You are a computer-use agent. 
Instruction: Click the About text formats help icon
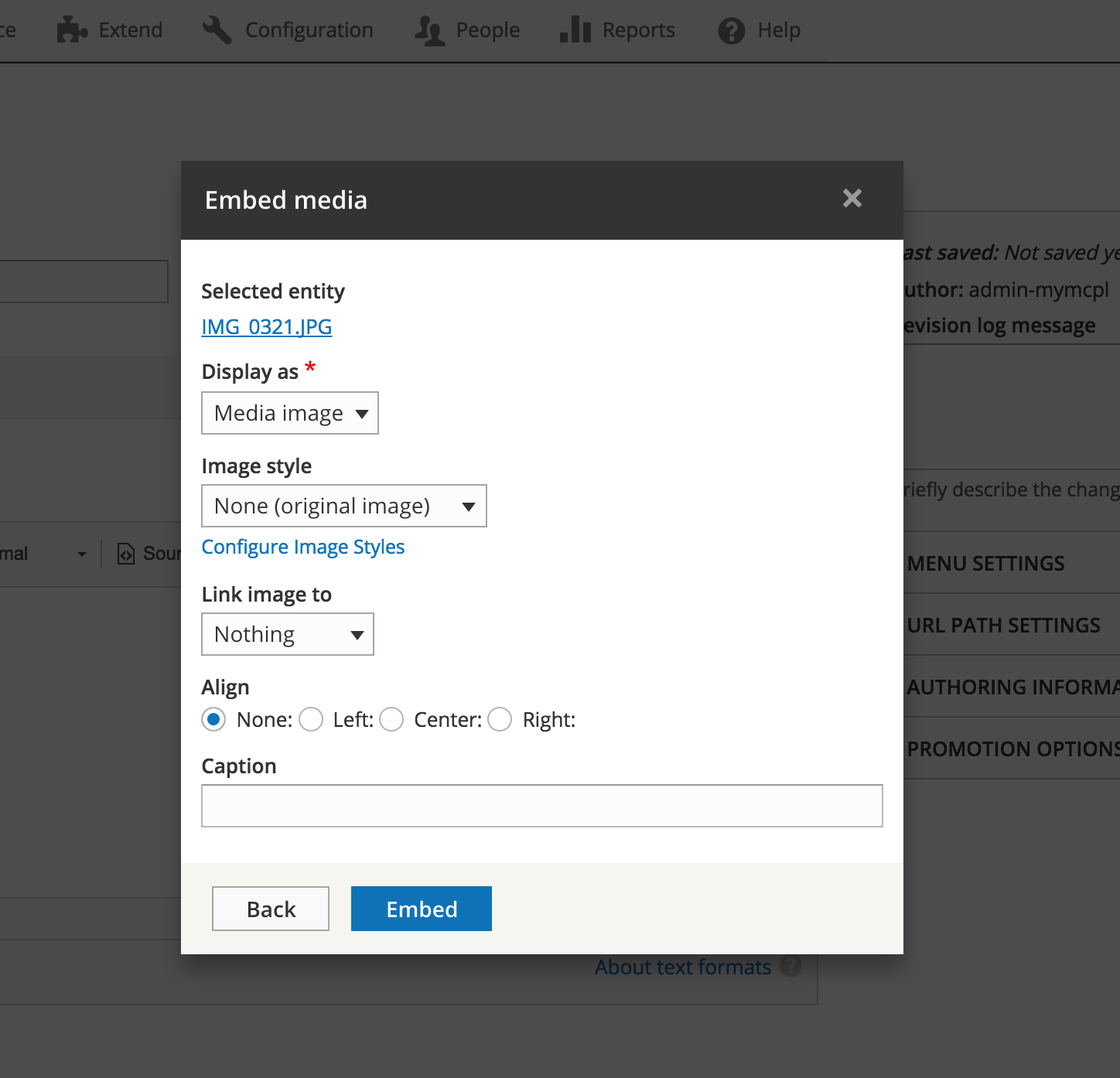(x=791, y=967)
